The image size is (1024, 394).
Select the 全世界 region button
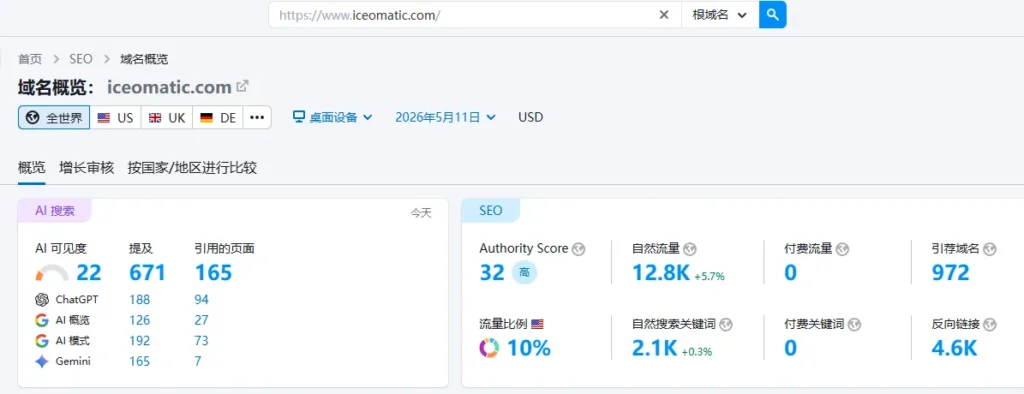pyautogui.click(x=54, y=118)
